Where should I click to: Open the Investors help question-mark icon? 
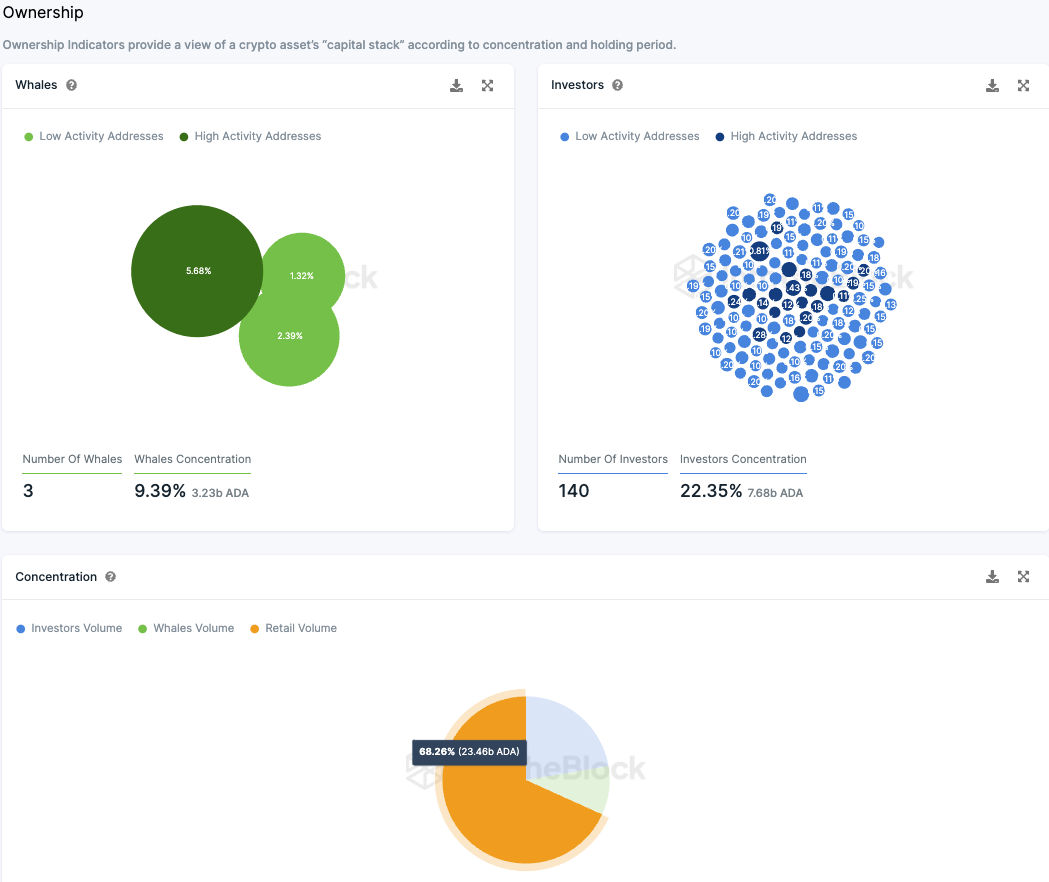pos(617,85)
